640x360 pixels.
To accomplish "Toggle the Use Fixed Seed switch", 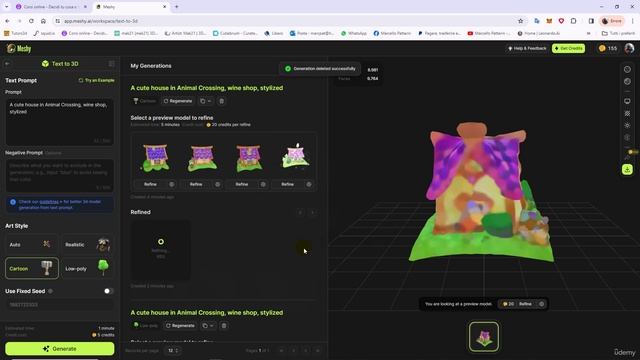I will tap(108, 291).
